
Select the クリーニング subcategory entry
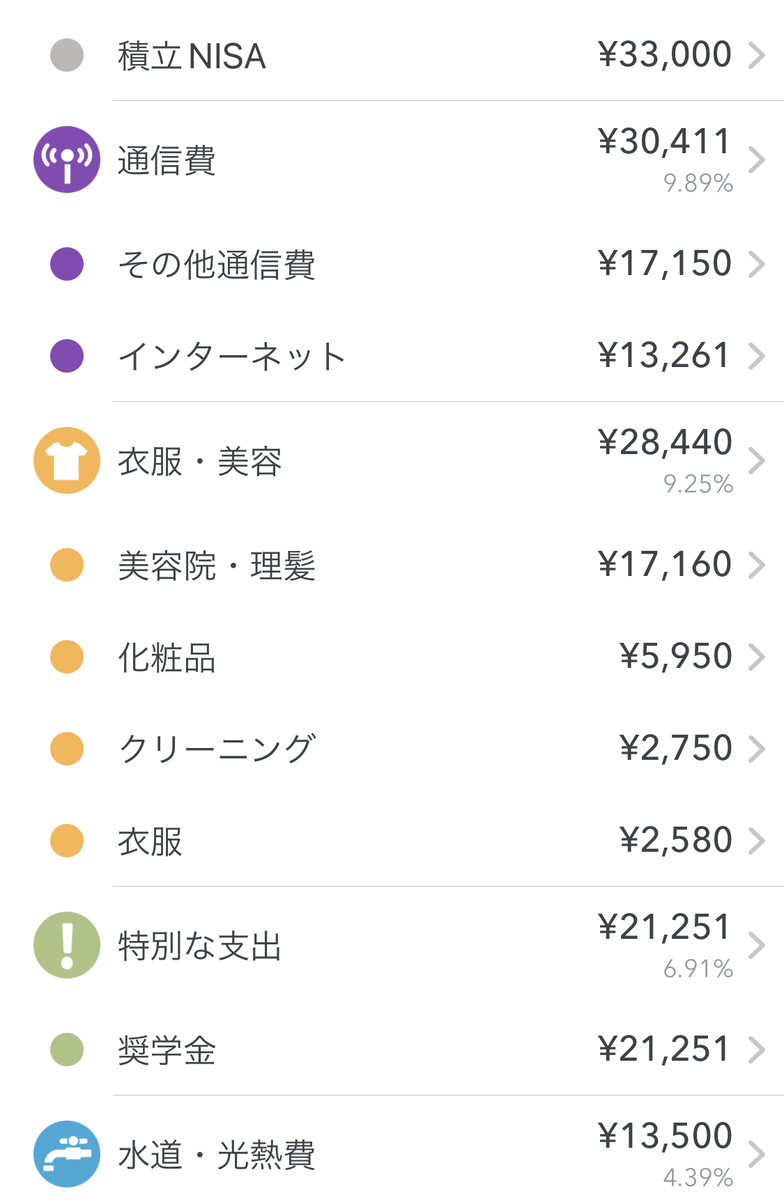392,748
